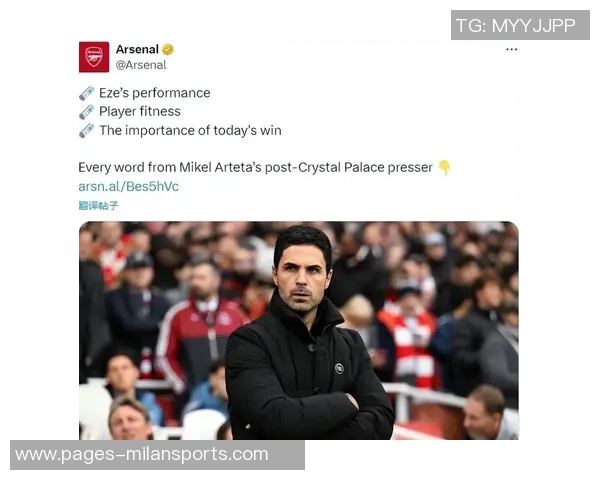The image size is (600, 480).
Task: Open the arsn.al/Bes5hVc link
Action: (129, 186)
